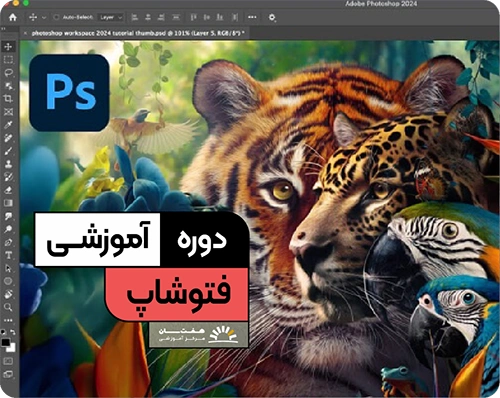Select the Horizontal Type tool

(x=8, y=255)
